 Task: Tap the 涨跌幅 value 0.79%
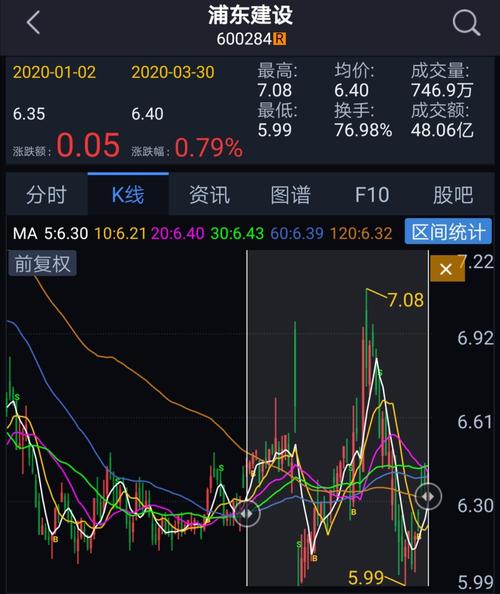(x=209, y=147)
